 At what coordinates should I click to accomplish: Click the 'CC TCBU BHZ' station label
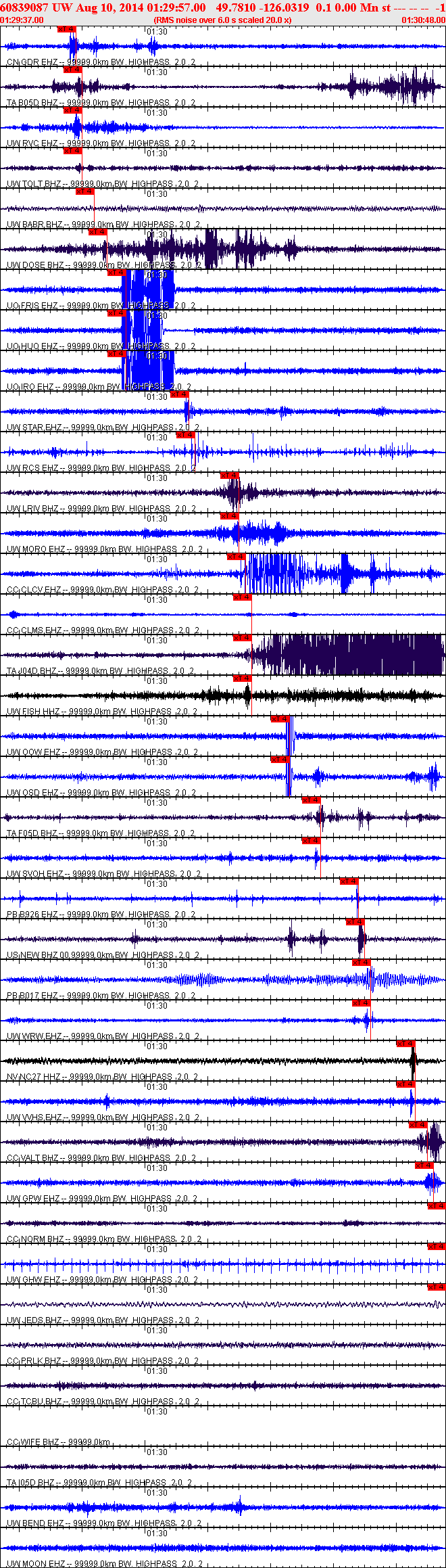[x=34, y=1402]
